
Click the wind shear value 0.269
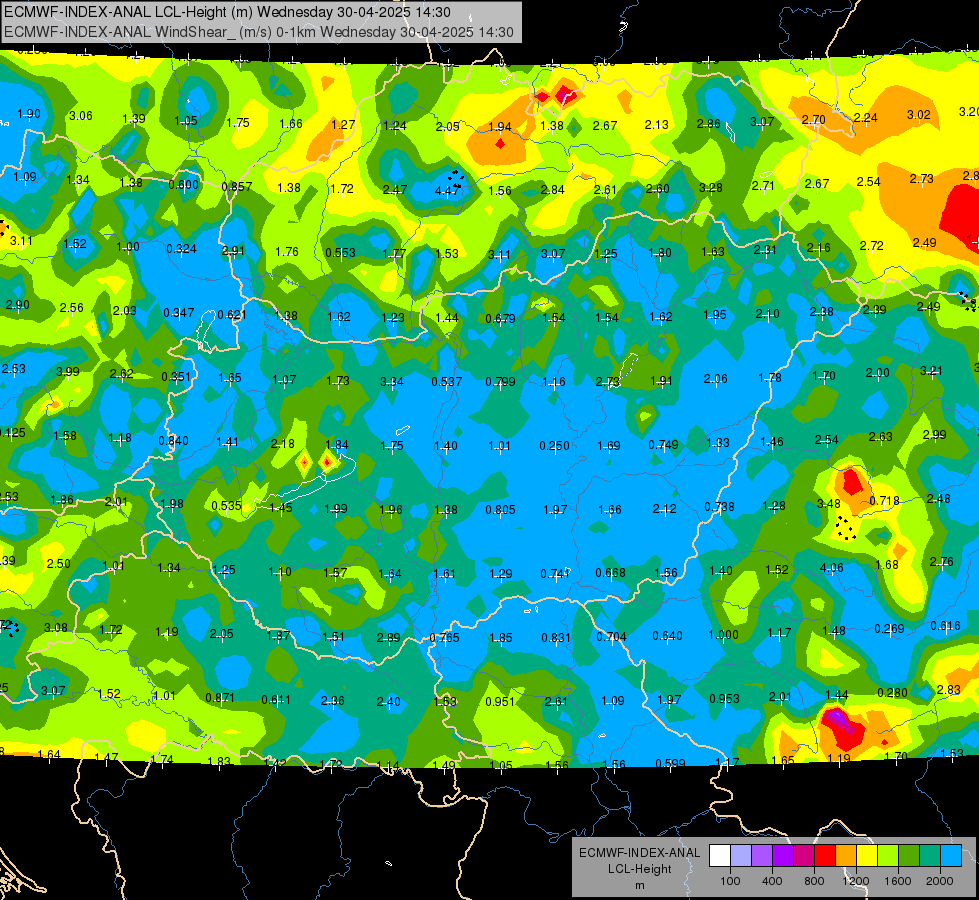tap(889, 628)
